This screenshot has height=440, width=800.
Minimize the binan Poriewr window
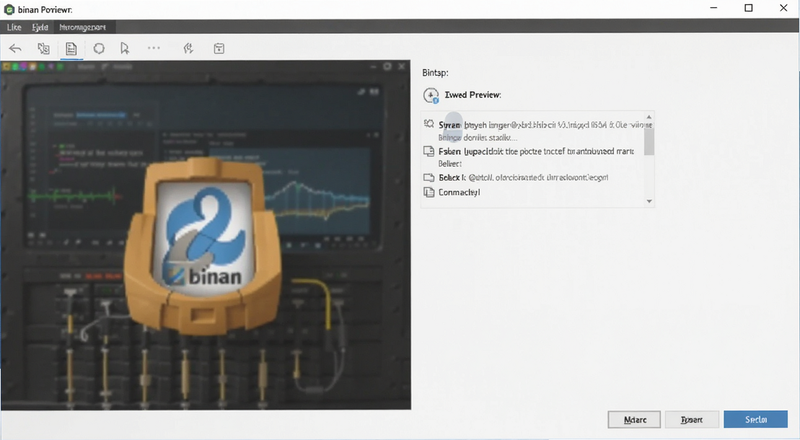[x=714, y=8]
